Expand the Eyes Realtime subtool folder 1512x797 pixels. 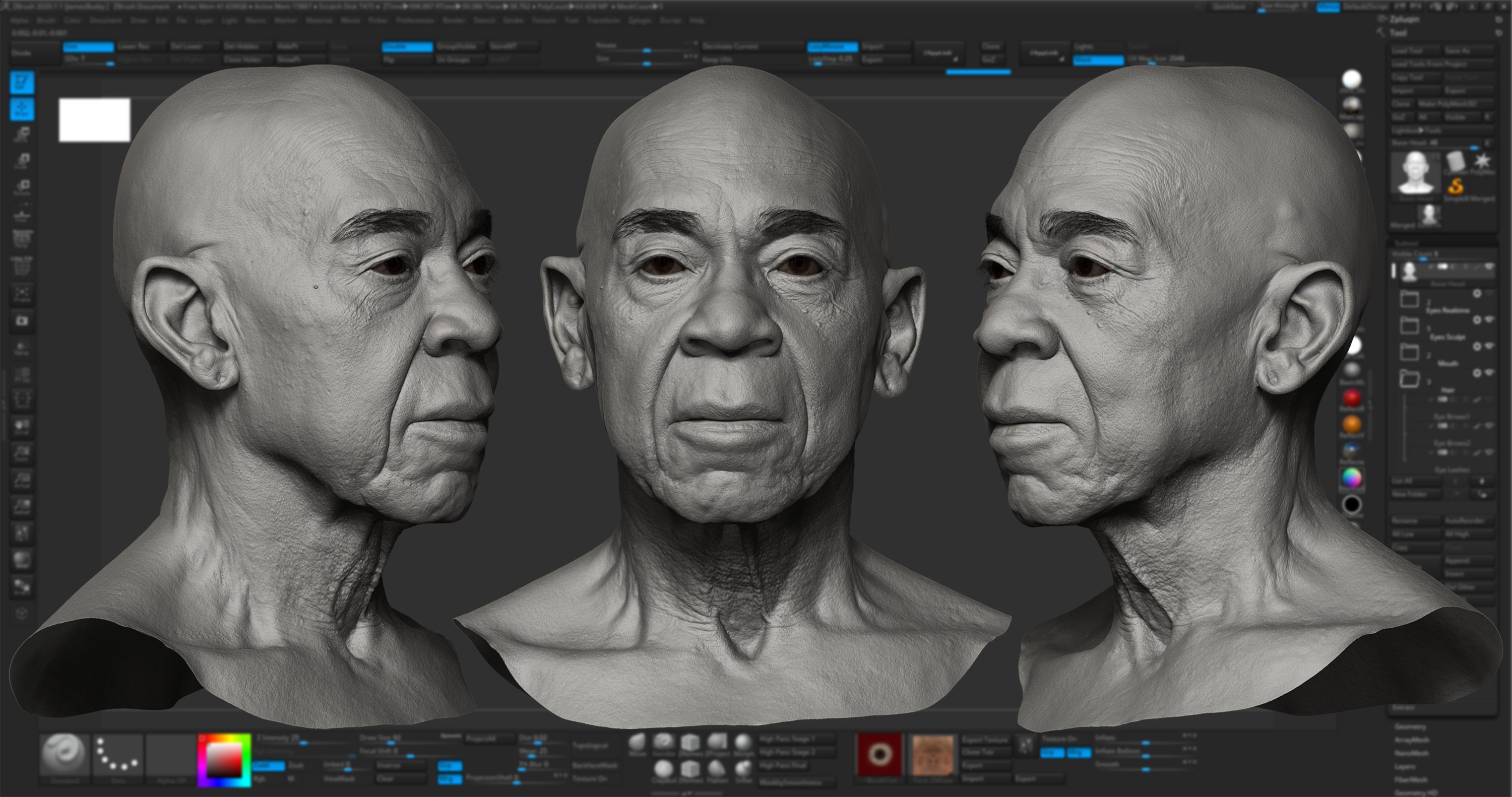(1410, 299)
